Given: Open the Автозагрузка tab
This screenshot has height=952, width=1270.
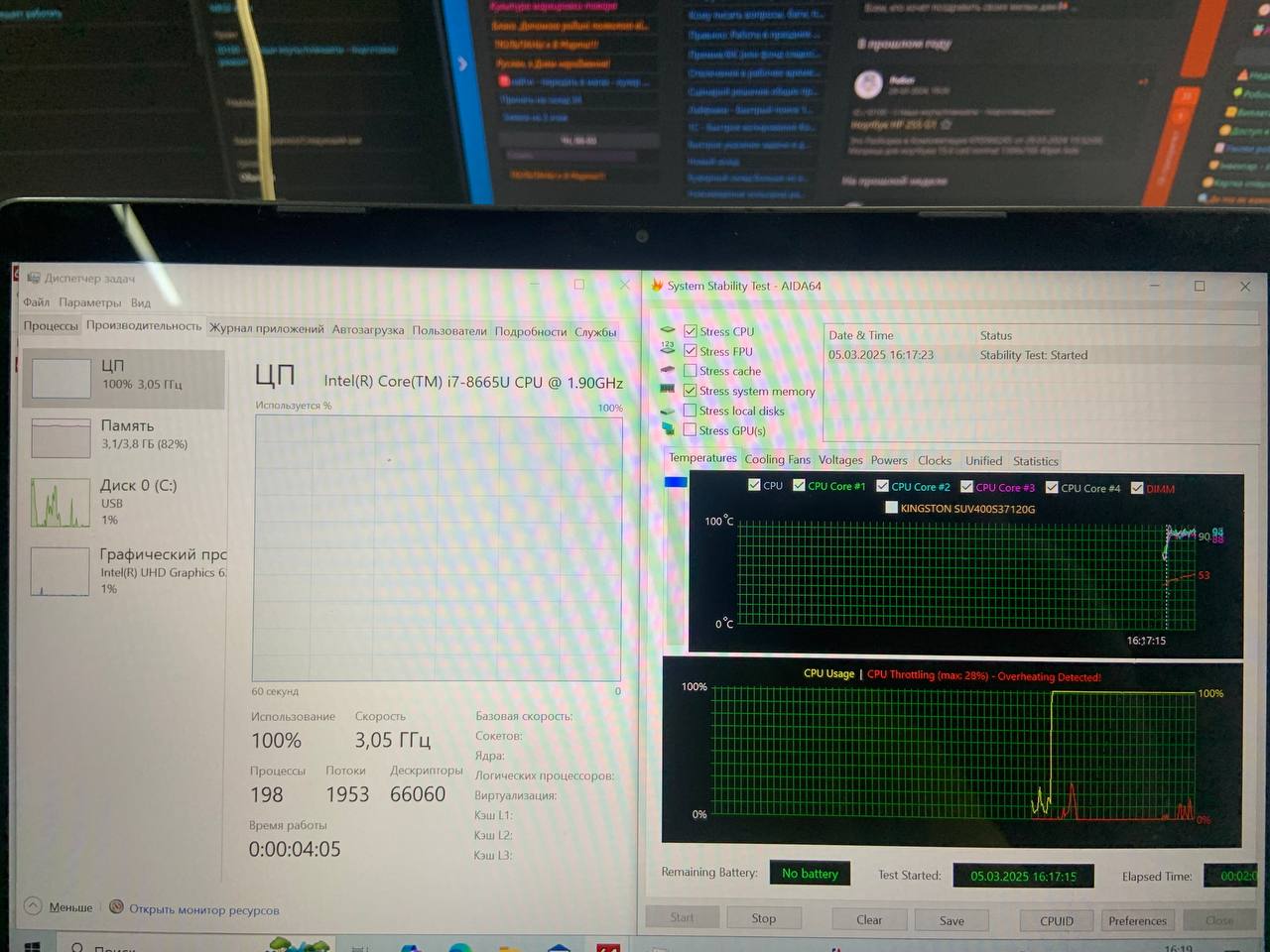Looking at the screenshot, I should pyautogui.click(x=368, y=329).
